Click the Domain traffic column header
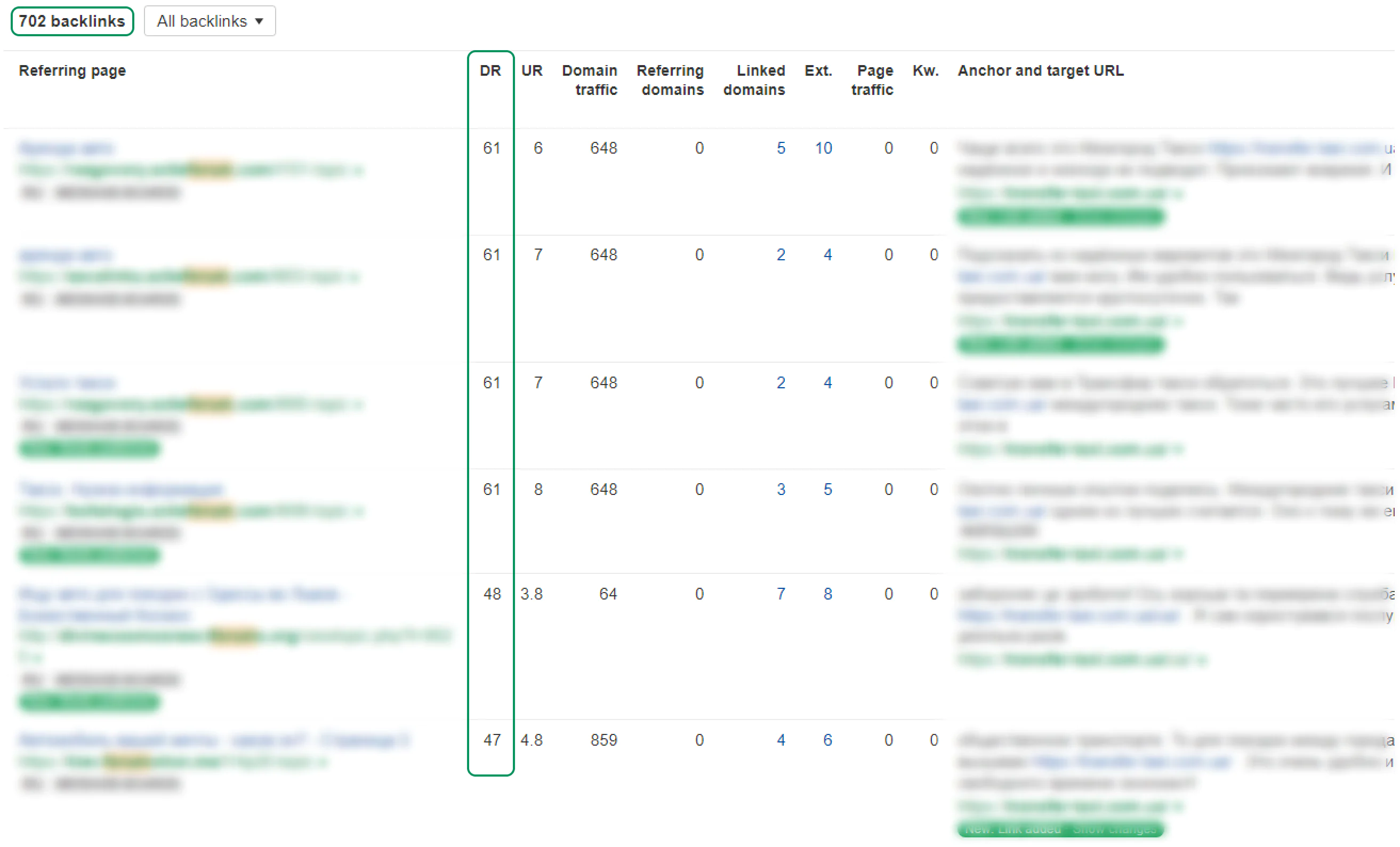Image resolution: width=1400 pixels, height=847 pixels. 589,79
